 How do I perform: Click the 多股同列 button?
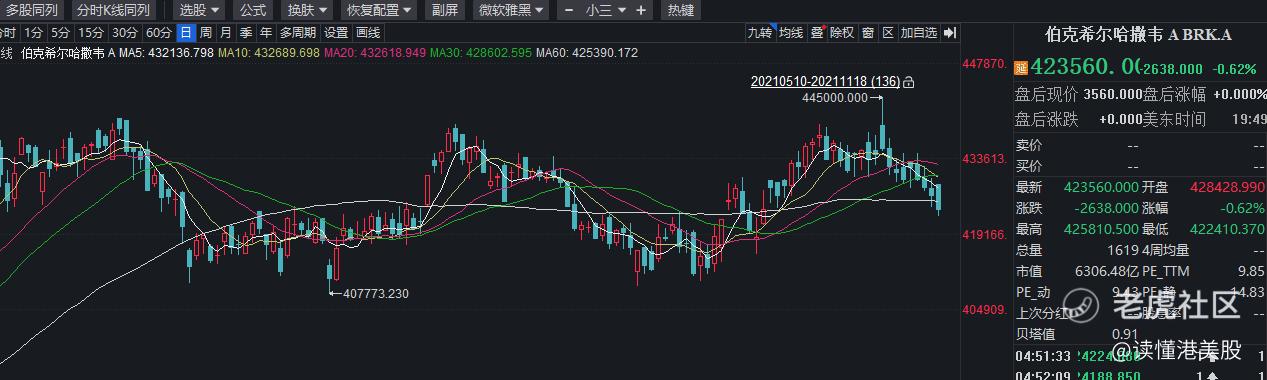point(33,10)
